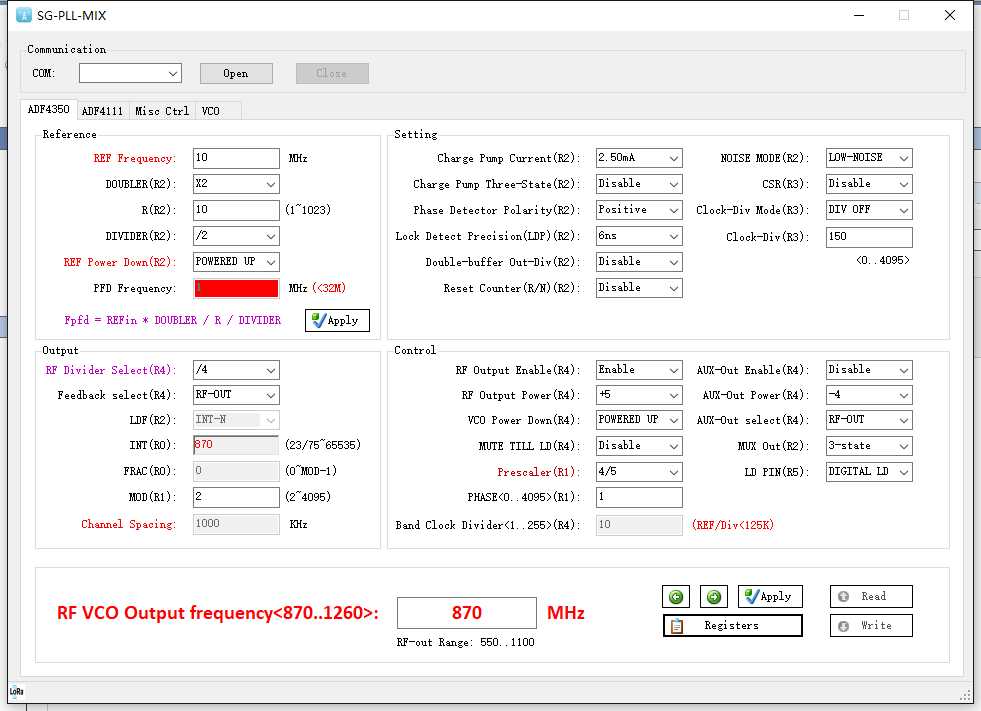Click the Open COM port button
981x711 pixels.
pyautogui.click(x=236, y=73)
